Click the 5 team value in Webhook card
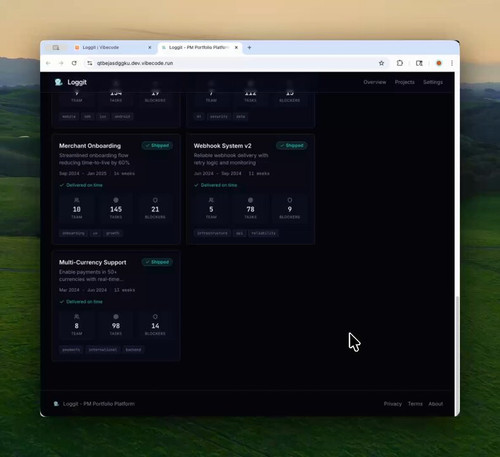Image resolution: width=500 pixels, height=457 pixels. coord(211,209)
